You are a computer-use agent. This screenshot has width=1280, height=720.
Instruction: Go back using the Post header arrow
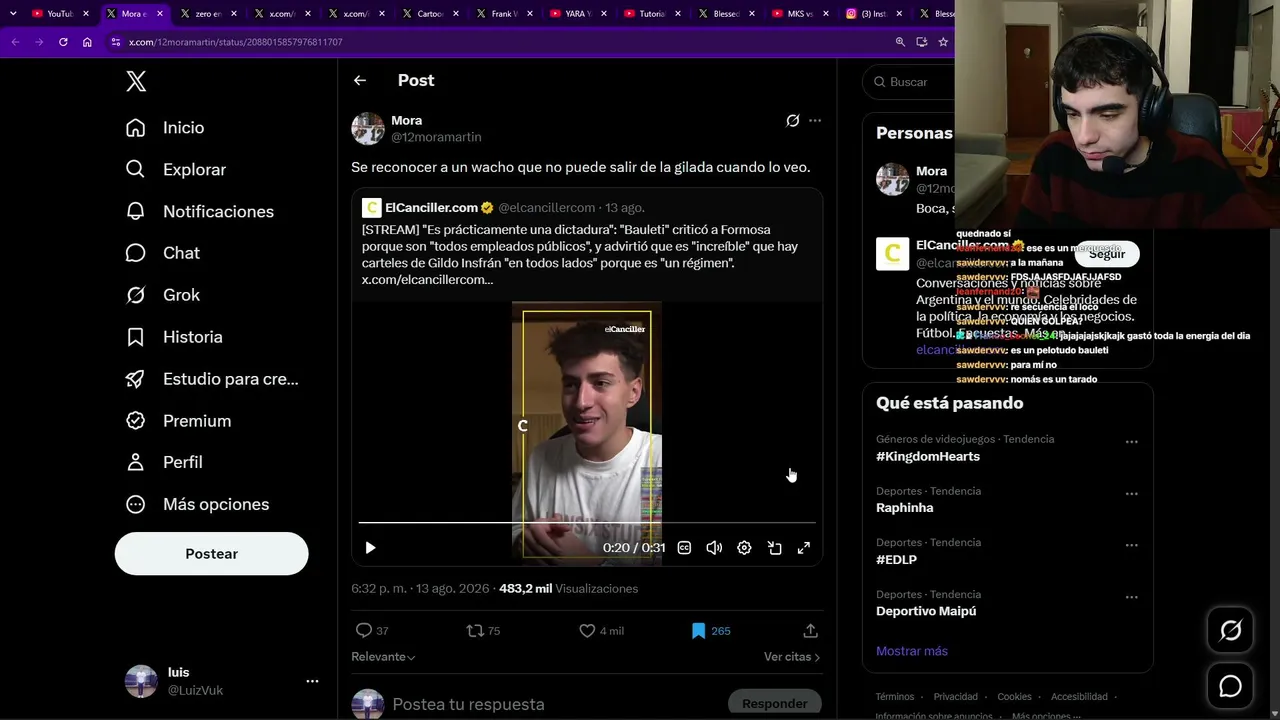click(360, 80)
